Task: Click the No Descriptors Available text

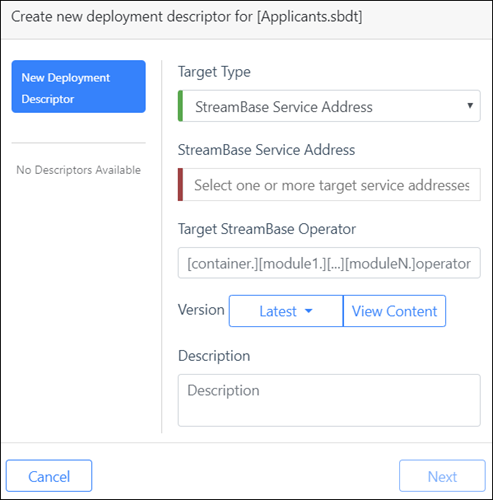Action: pos(79,170)
